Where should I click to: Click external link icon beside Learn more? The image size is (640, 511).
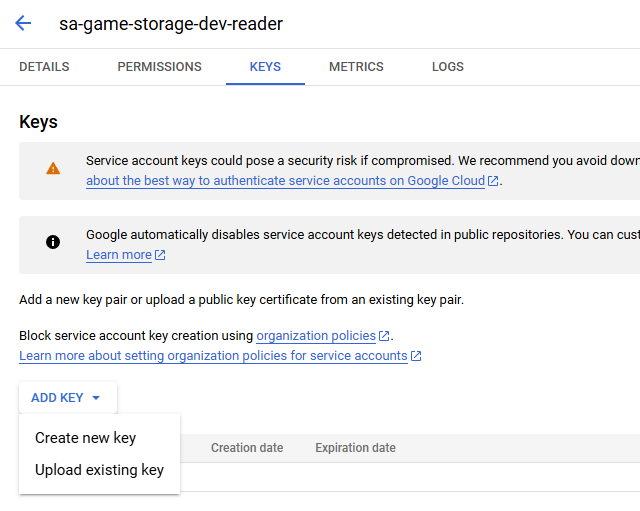(160, 255)
